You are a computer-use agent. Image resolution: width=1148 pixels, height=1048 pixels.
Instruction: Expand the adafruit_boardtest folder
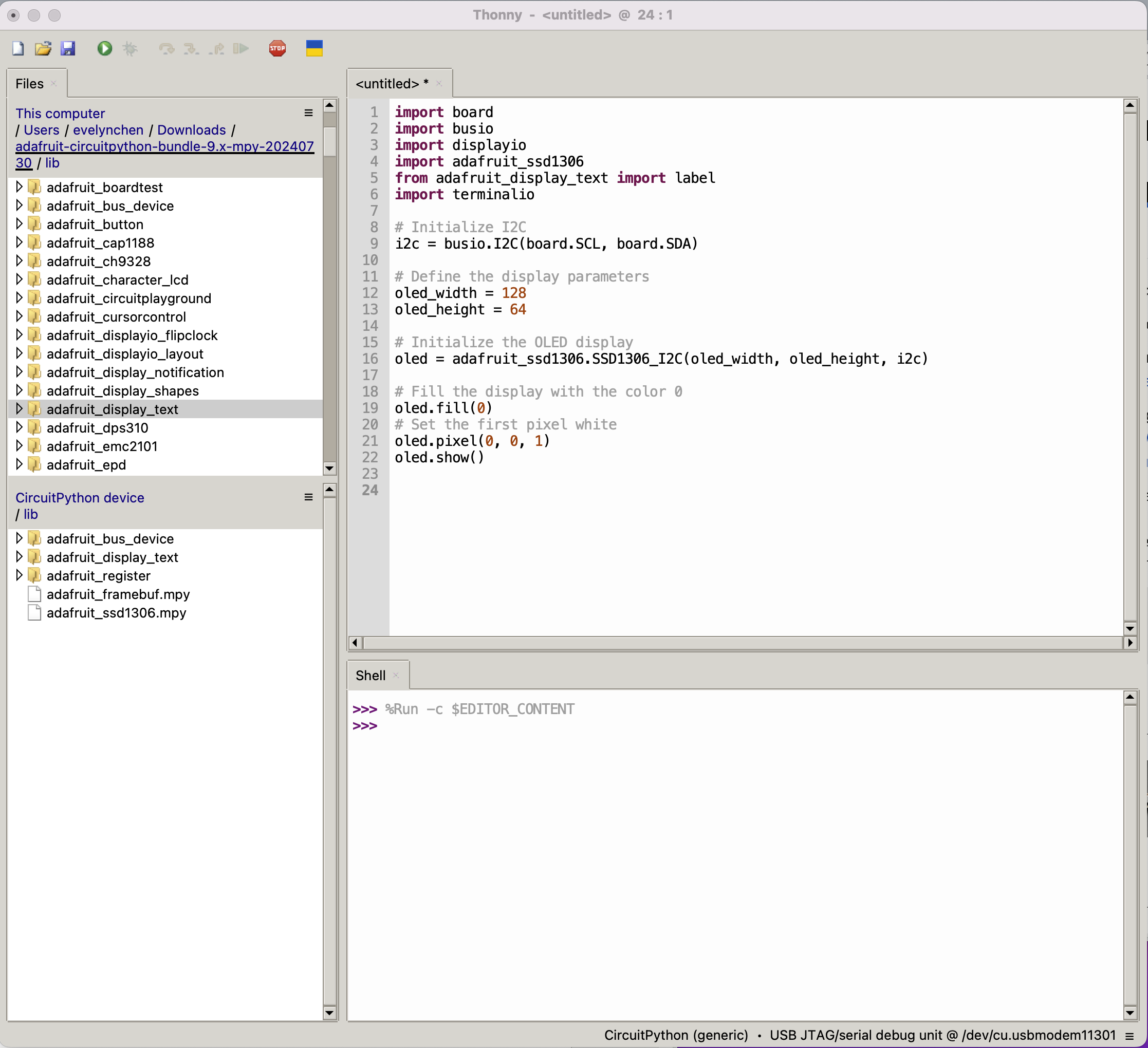coord(19,186)
